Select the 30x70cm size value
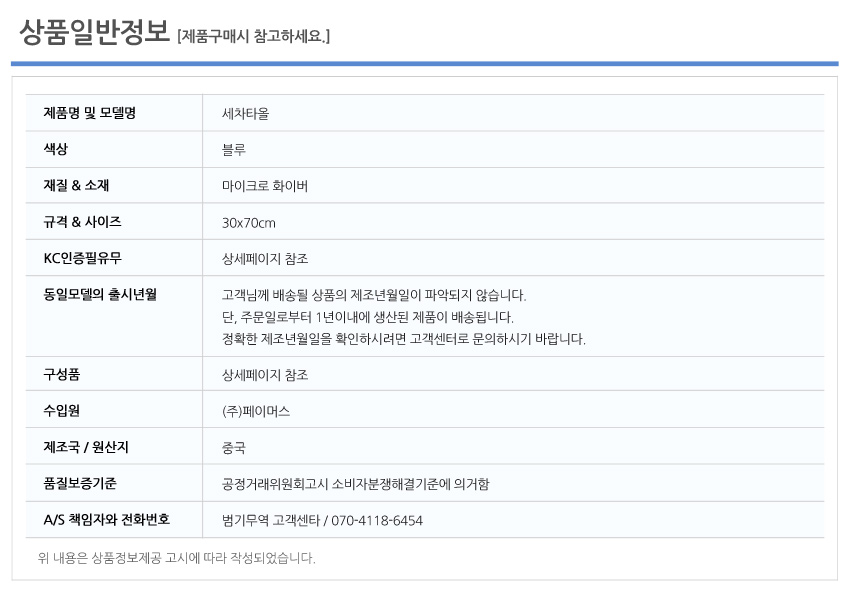Screen dimensions: 850x596 pyautogui.click(x=248, y=223)
